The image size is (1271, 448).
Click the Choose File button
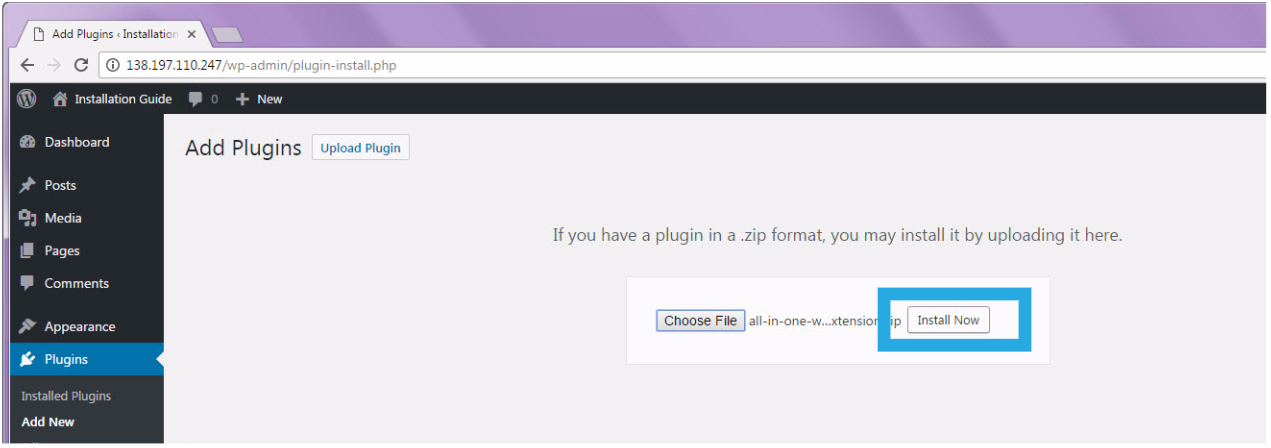coord(700,321)
